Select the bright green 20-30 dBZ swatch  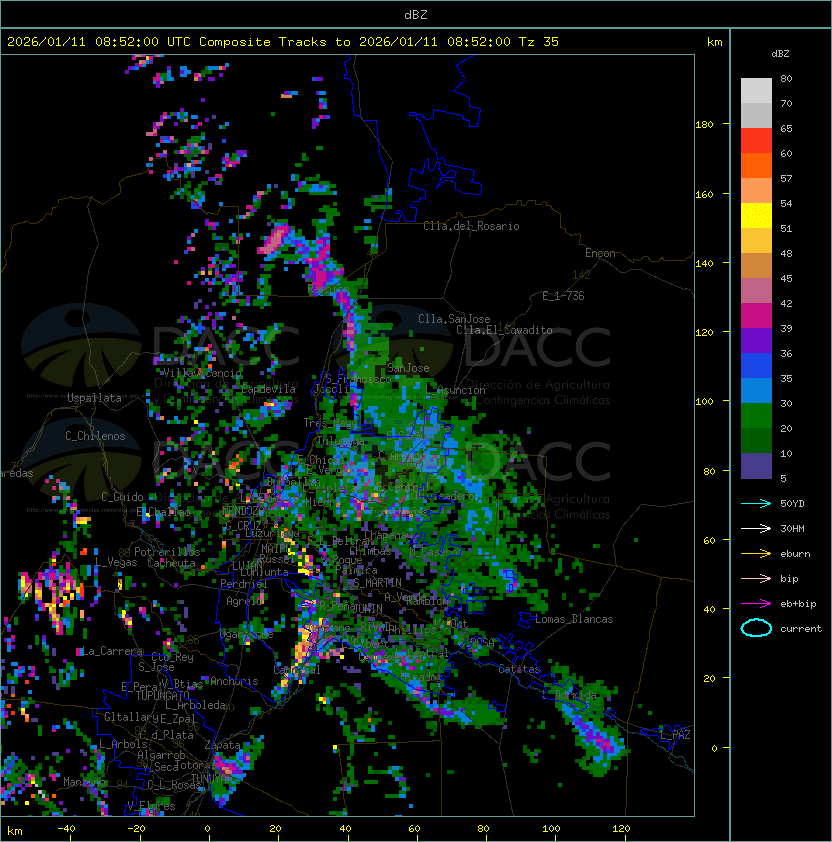point(756,416)
